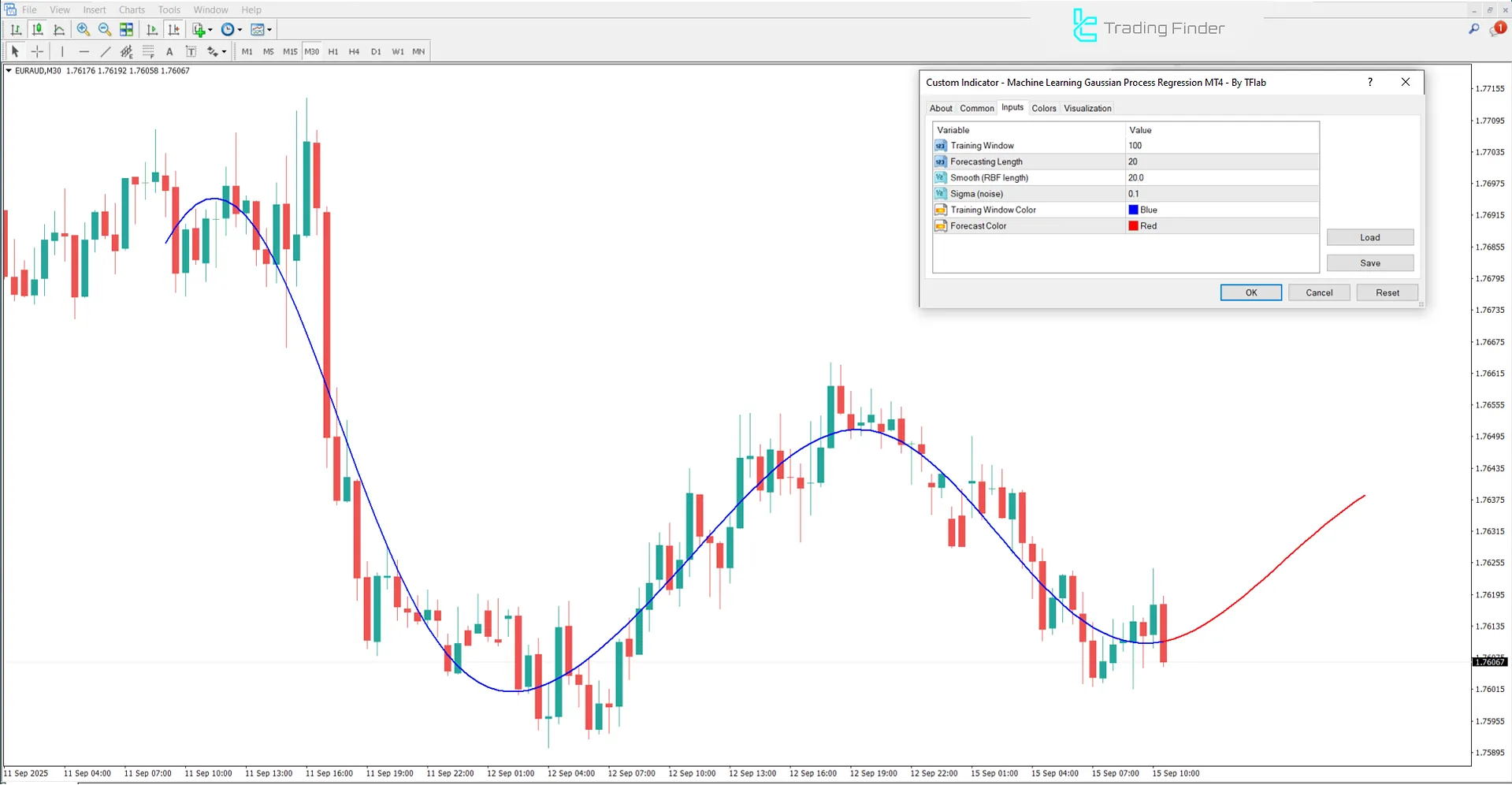Click the Zoom Out magnifier icon
This screenshot has width=1512, height=785.
tap(104, 30)
